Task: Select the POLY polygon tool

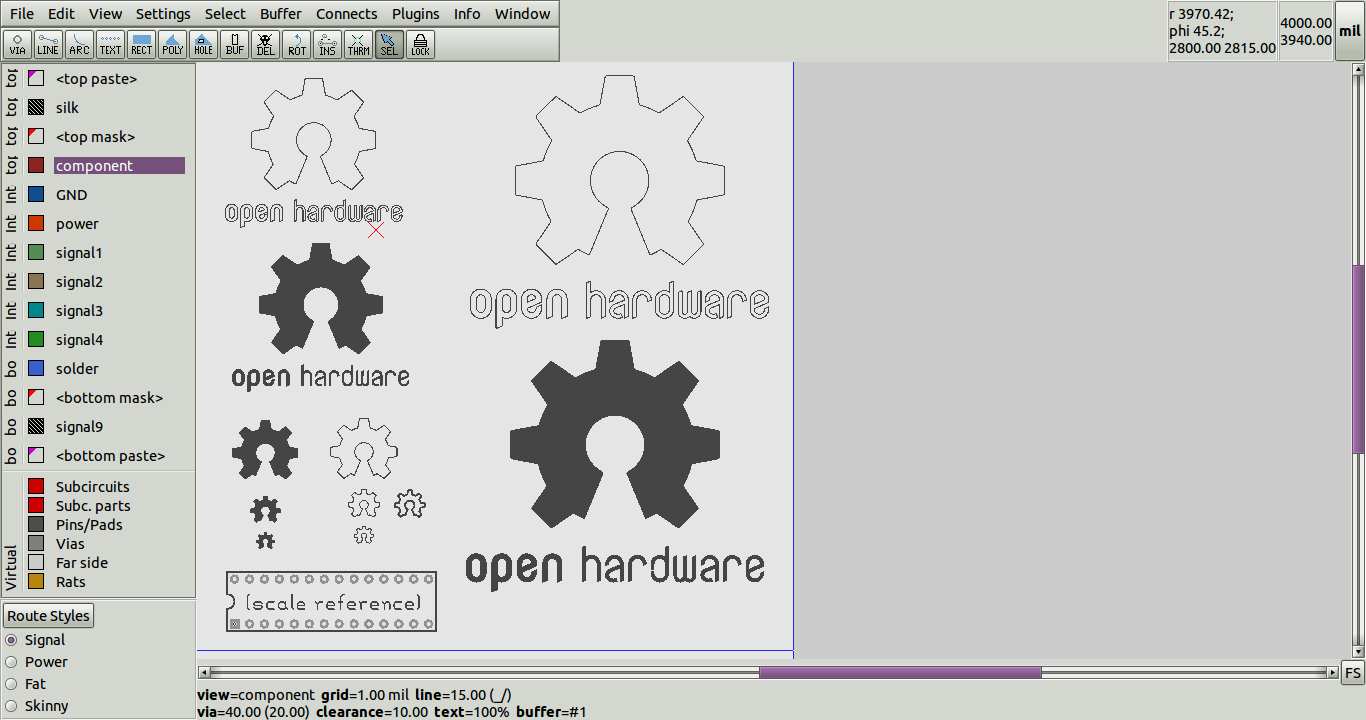Action: tap(172, 44)
